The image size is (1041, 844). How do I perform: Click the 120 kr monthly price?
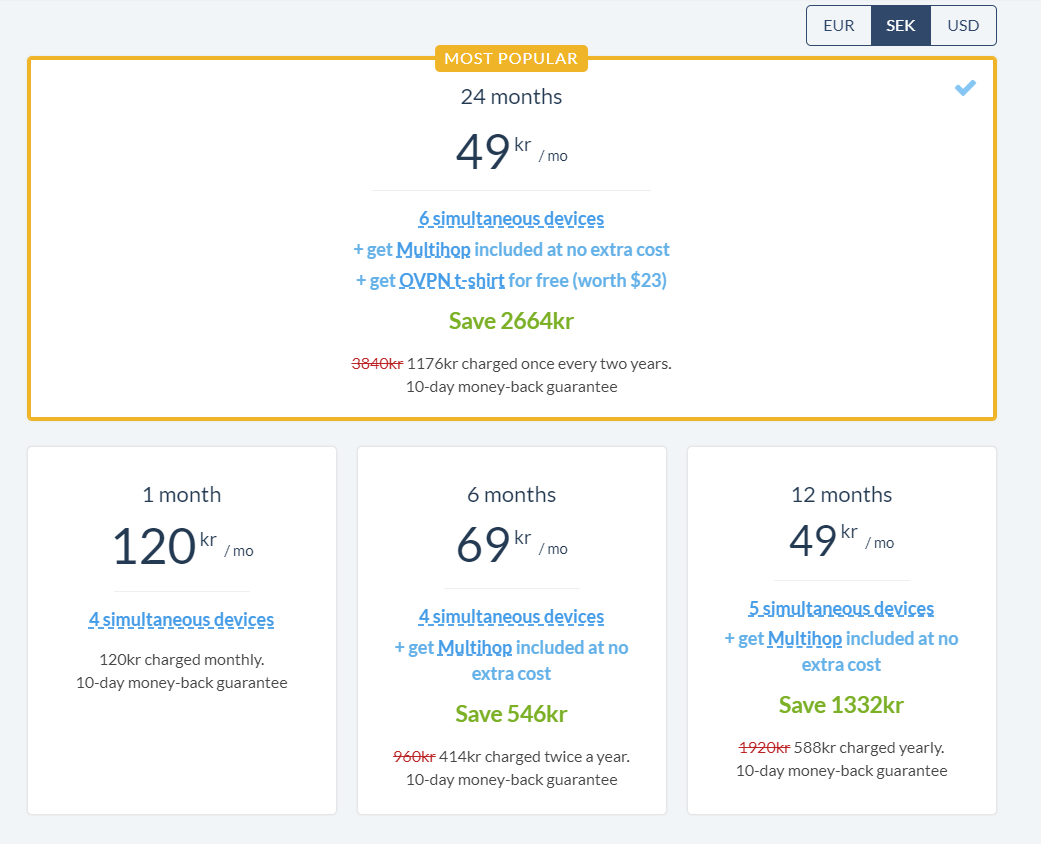(154, 546)
